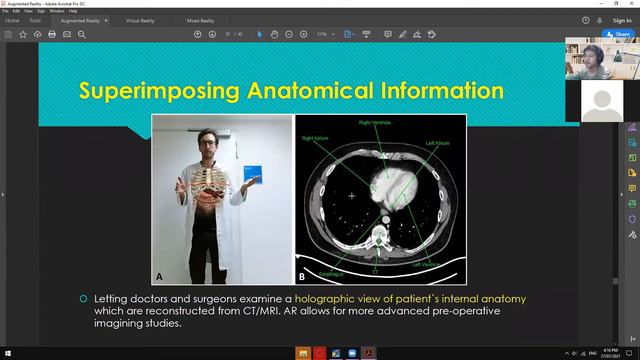Open the fit page options dropdown
The width and height of the screenshot is (640, 360).
pyautogui.click(x=349, y=35)
